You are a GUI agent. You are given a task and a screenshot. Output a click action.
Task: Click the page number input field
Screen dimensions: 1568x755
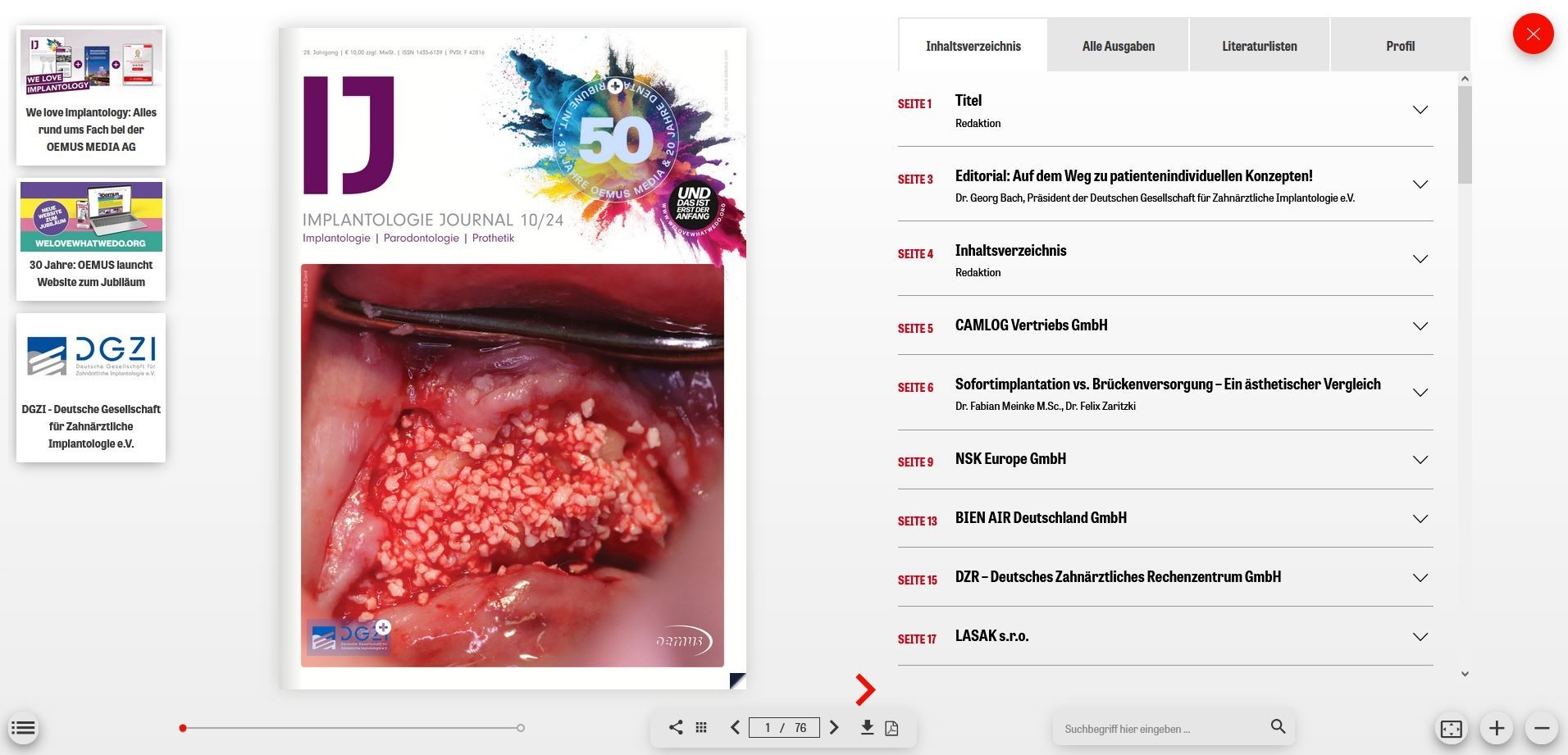(x=784, y=727)
